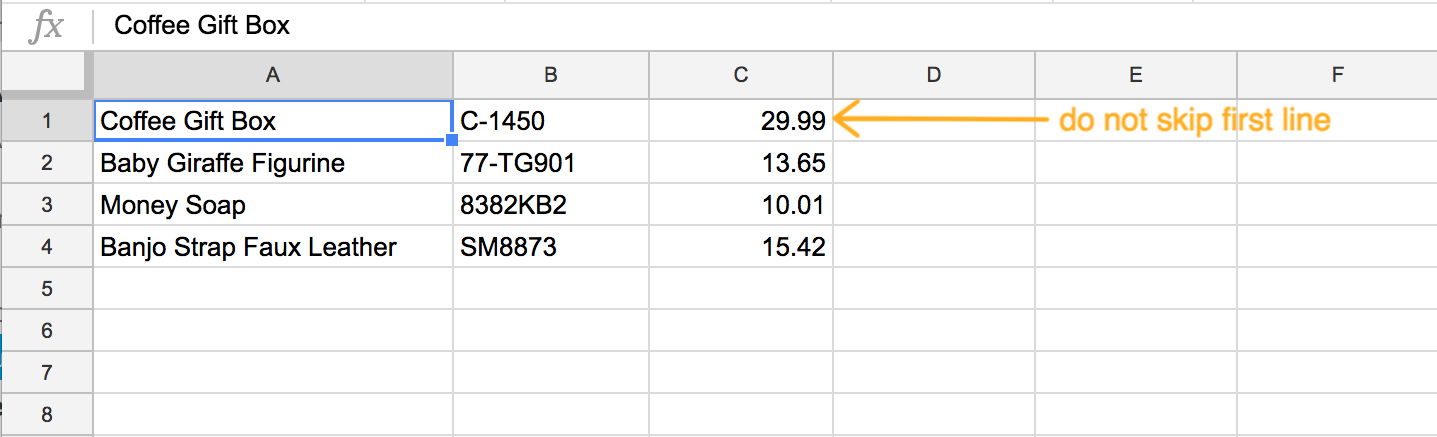Select row 1 header
1437x437 pixels.
click(46, 121)
